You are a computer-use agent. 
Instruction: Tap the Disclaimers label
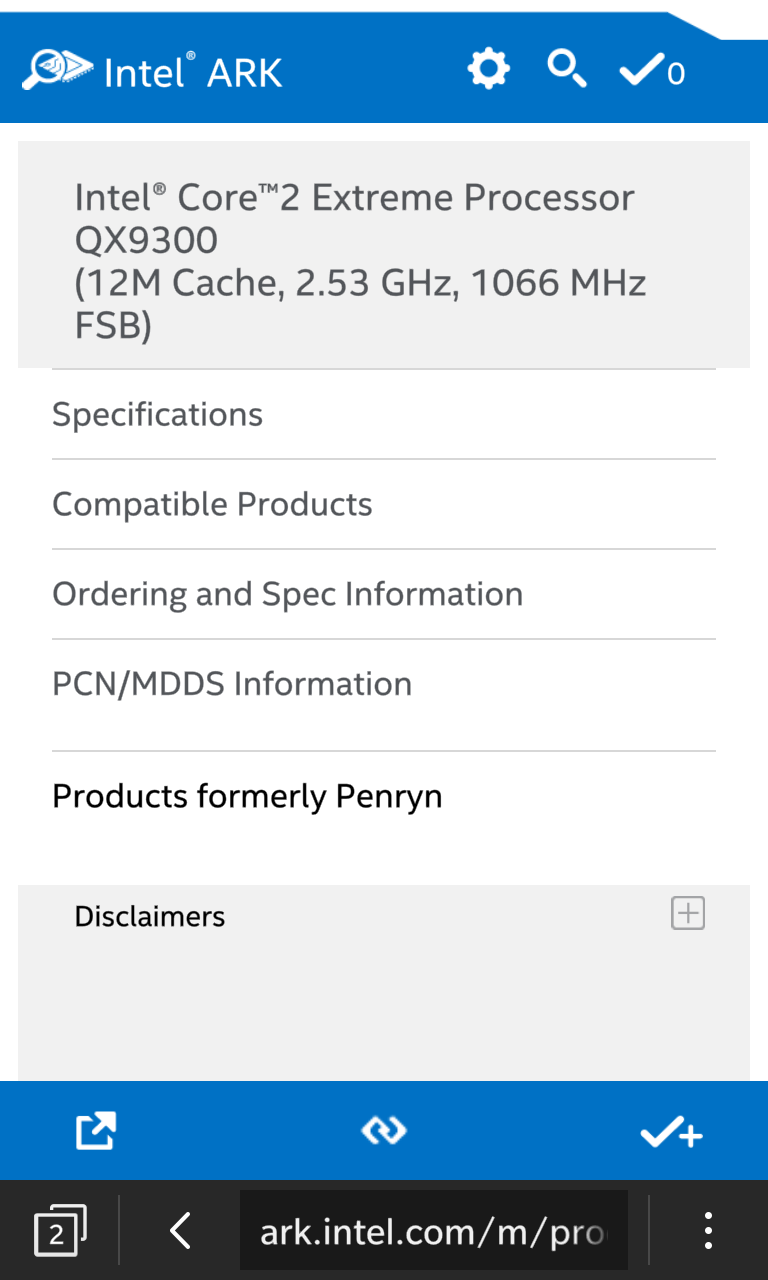[150, 916]
